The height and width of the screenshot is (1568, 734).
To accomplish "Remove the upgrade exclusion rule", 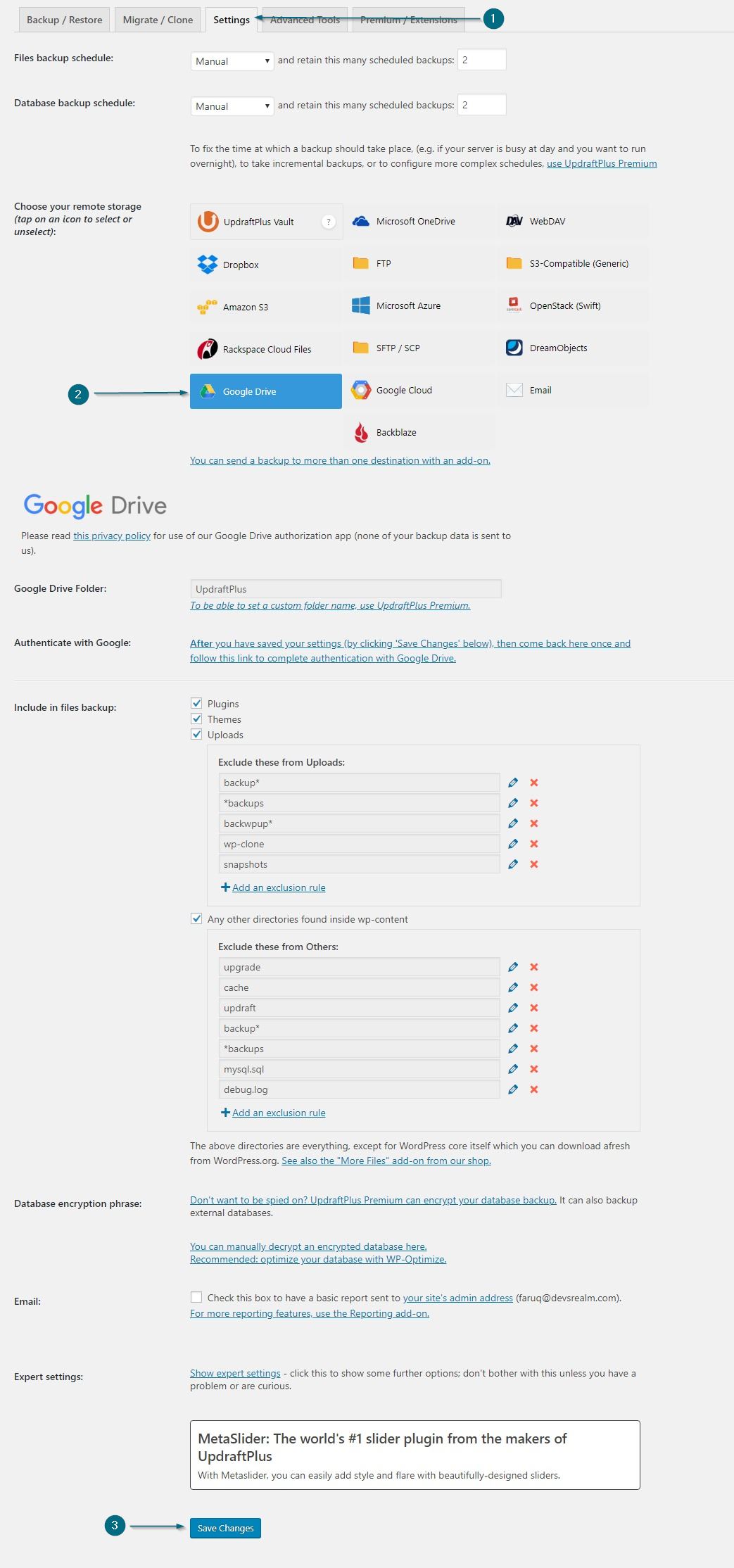I will [534, 967].
